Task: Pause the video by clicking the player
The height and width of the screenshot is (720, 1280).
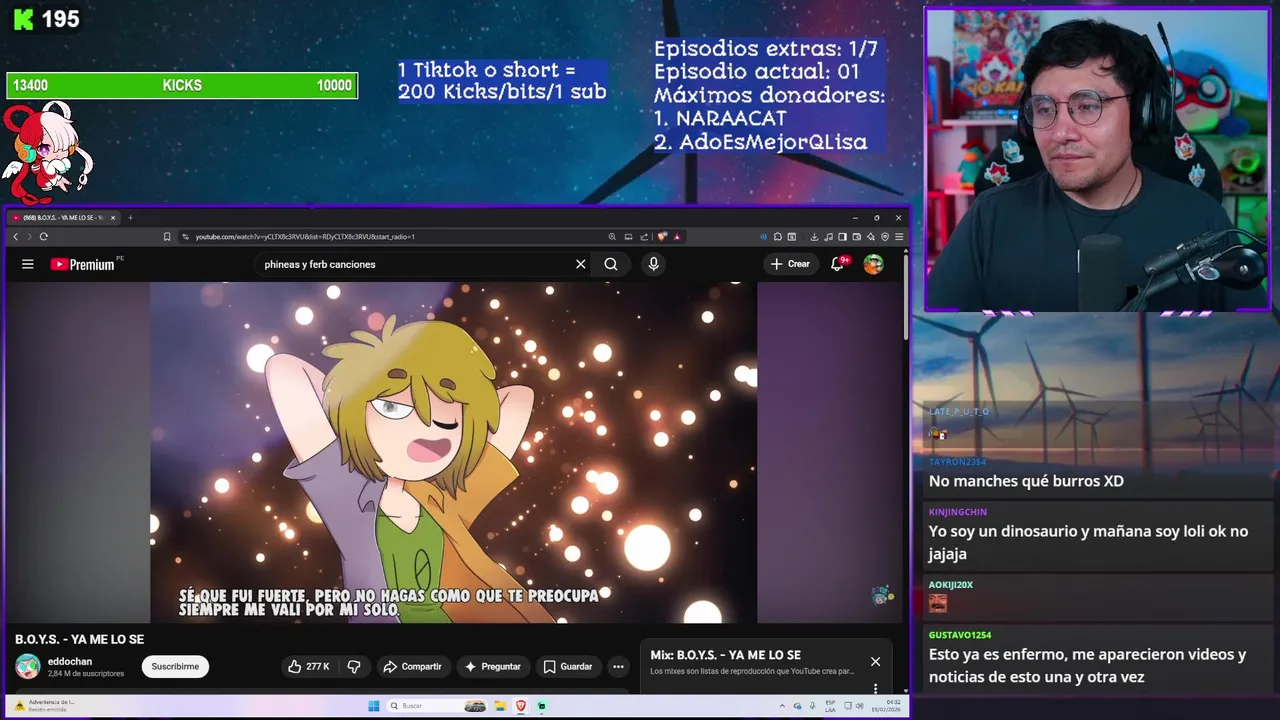Action: point(453,452)
